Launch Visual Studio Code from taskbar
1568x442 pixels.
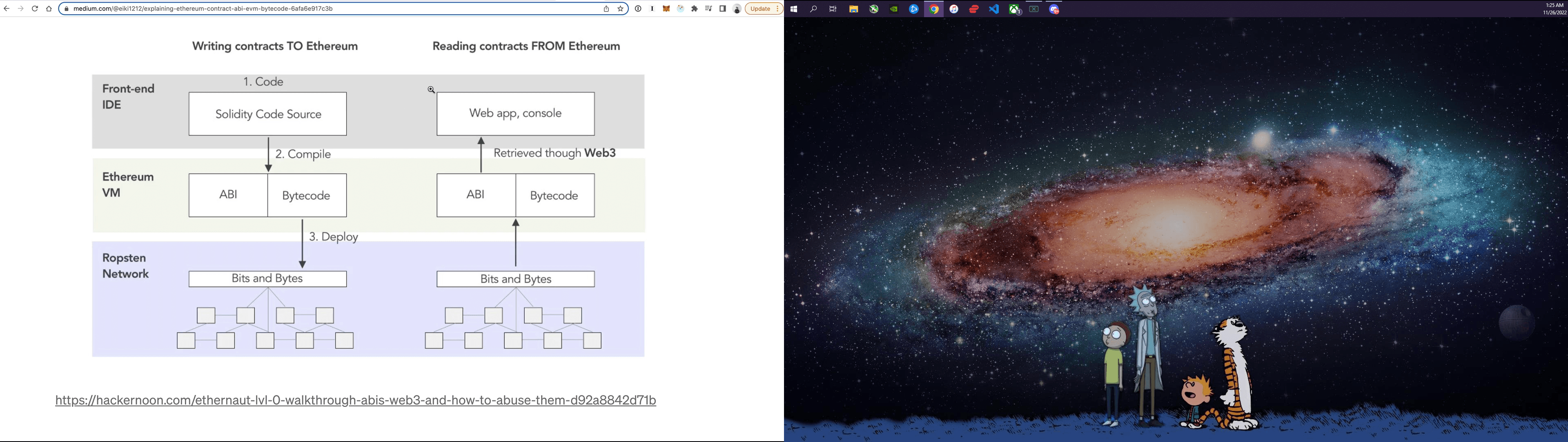click(x=994, y=9)
